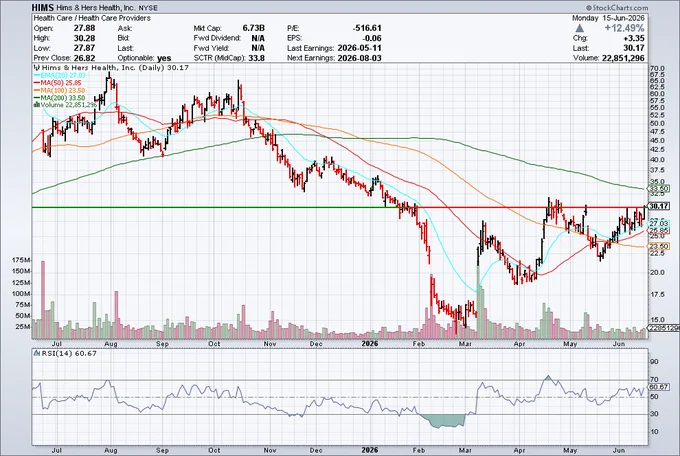Click the Next Earnings date 2026-08-03
The height and width of the screenshot is (456, 680).
(x=360, y=58)
